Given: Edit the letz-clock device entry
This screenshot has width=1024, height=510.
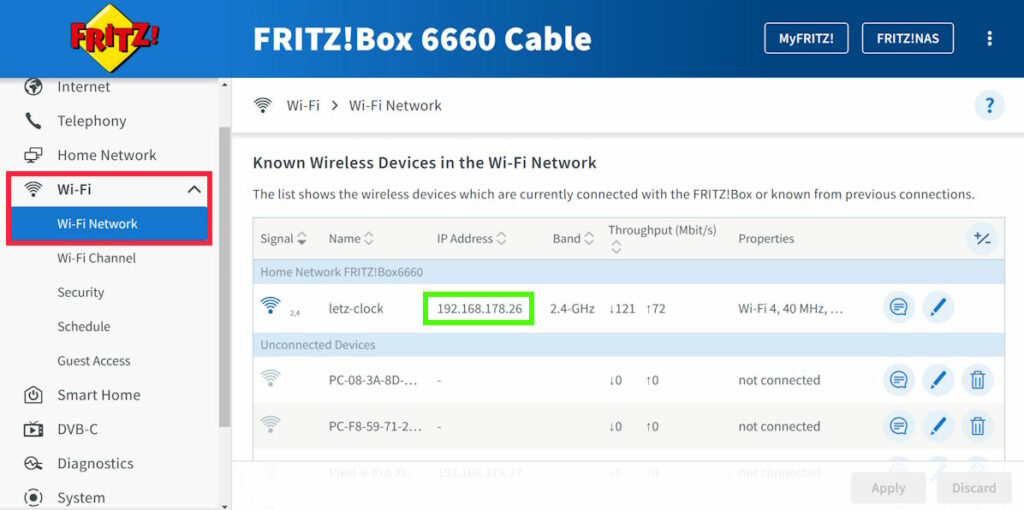Looking at the screenshot, I should [937, 308].
